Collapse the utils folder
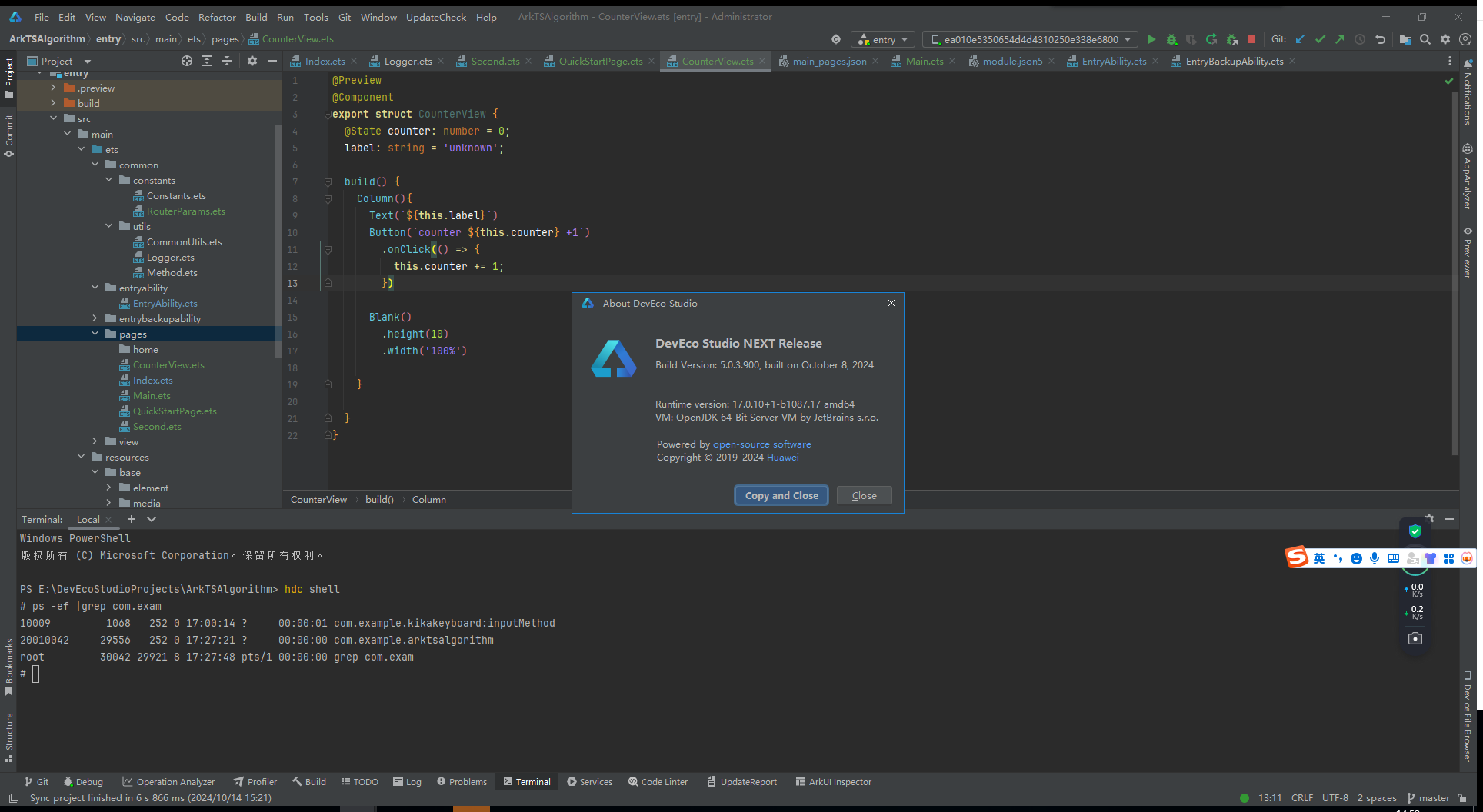1483x812 pixels. 108,226
